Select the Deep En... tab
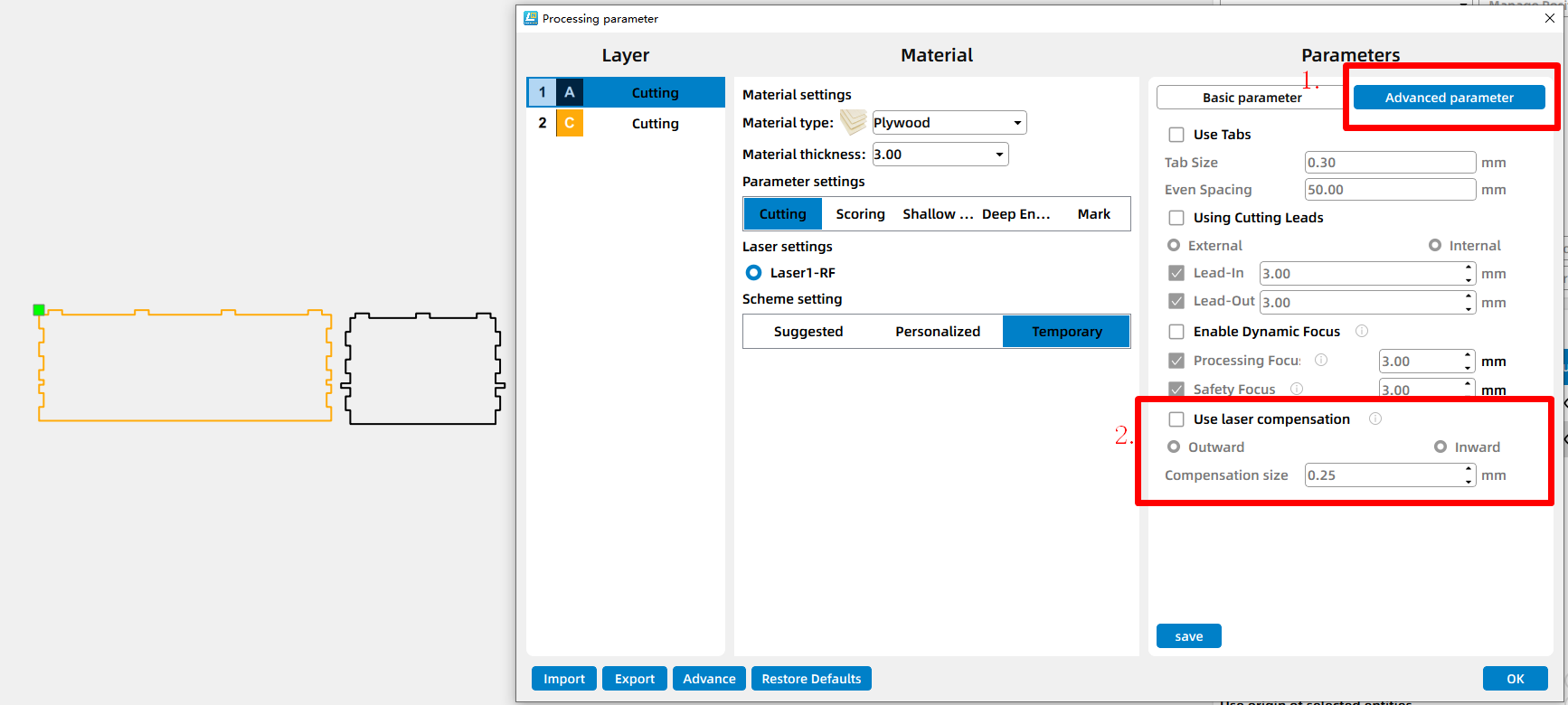This screenshot has height=705, width=1568. click(1015, 214)
